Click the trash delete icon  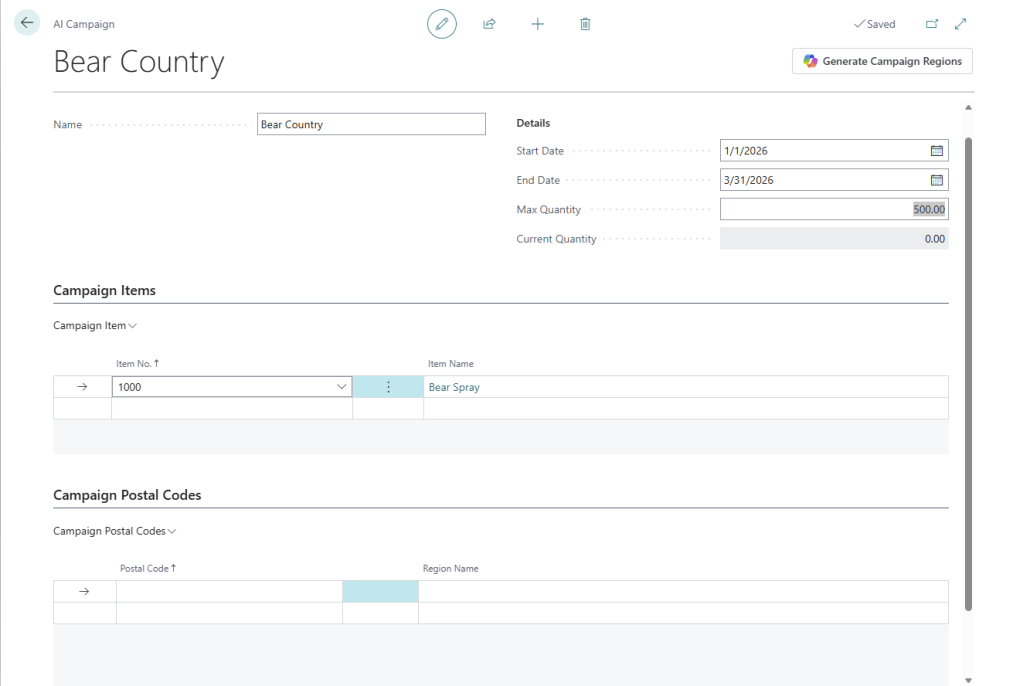pos(585,24)
